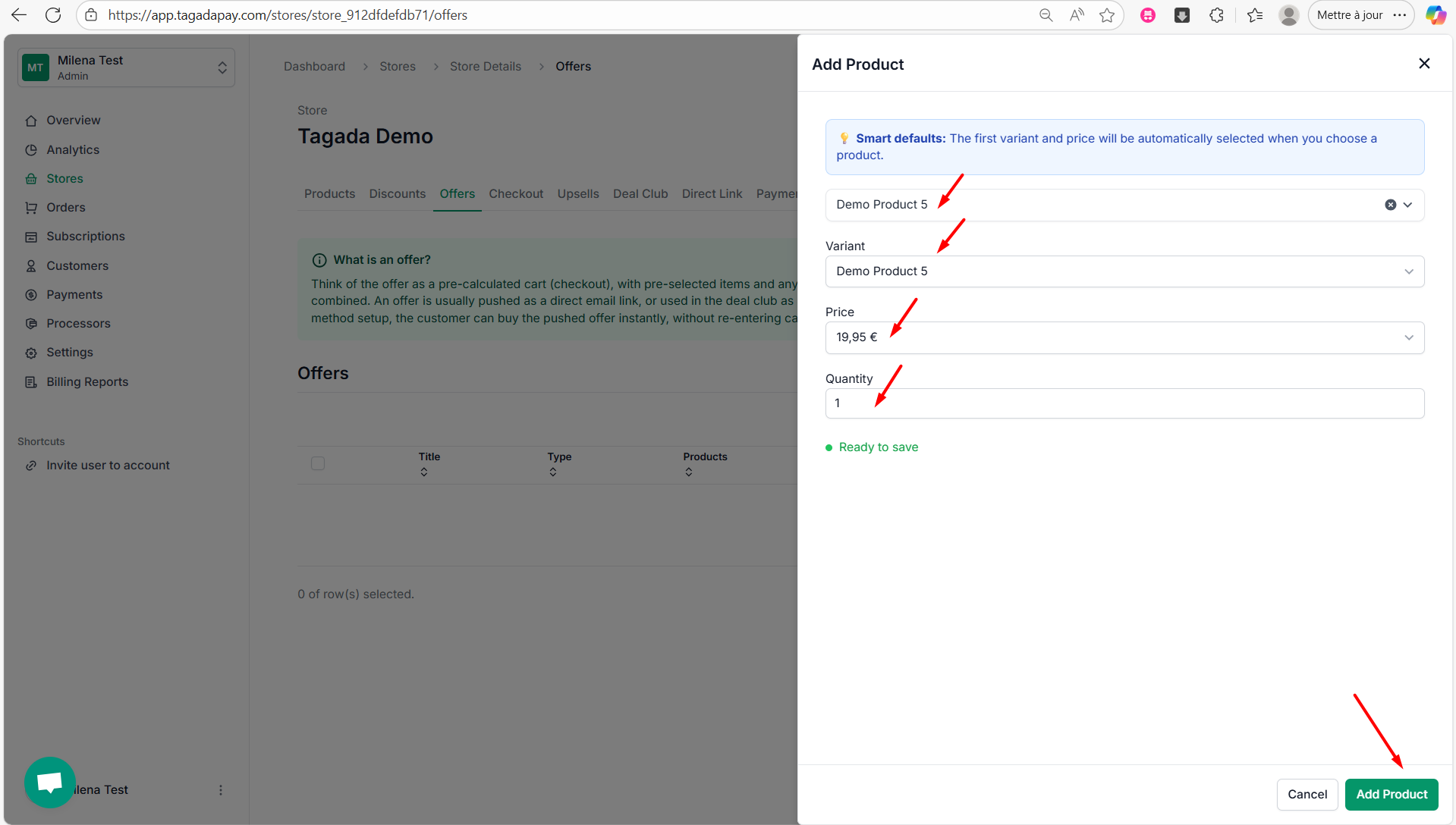The height and width of the screenshot is (825, 1456).
Task: Switch to the Upsells tab
Action: pyautogui.click(x=578, y=194)
